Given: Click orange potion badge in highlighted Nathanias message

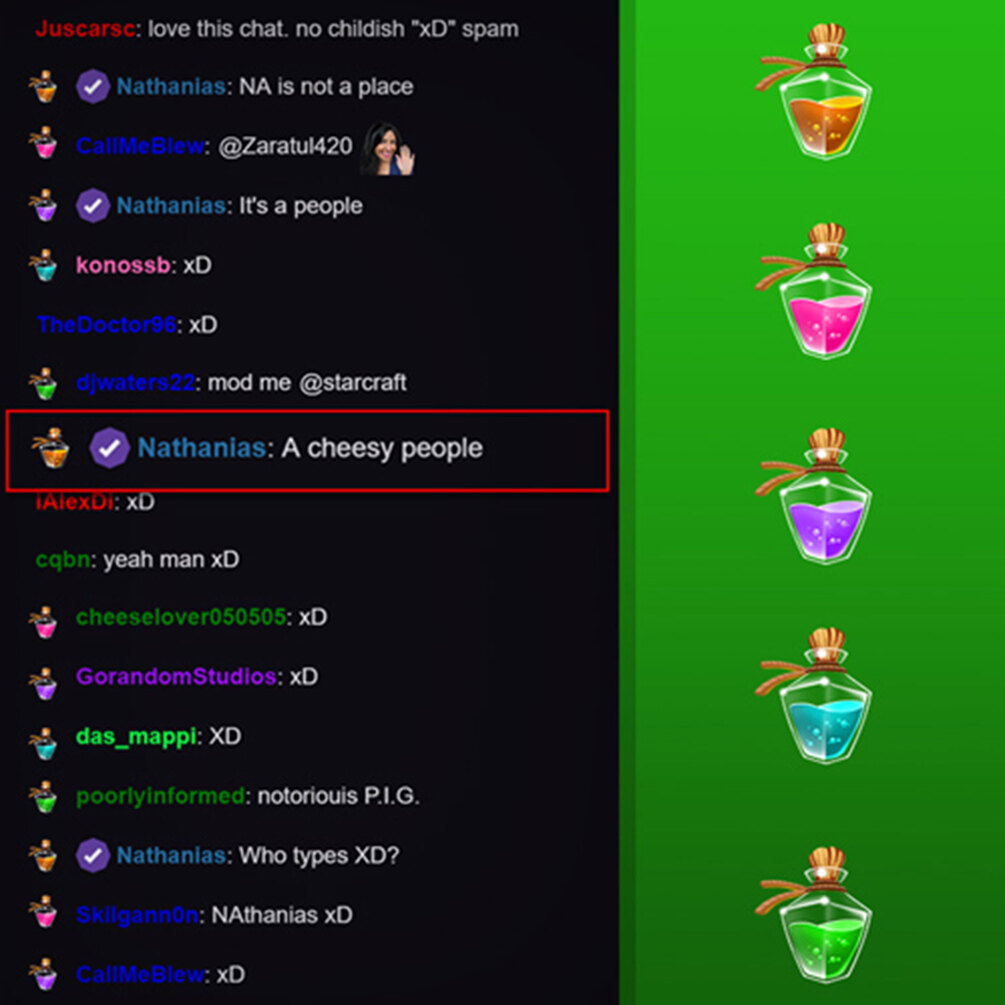Looking at the screenshot, I should (x=51, y=448).
